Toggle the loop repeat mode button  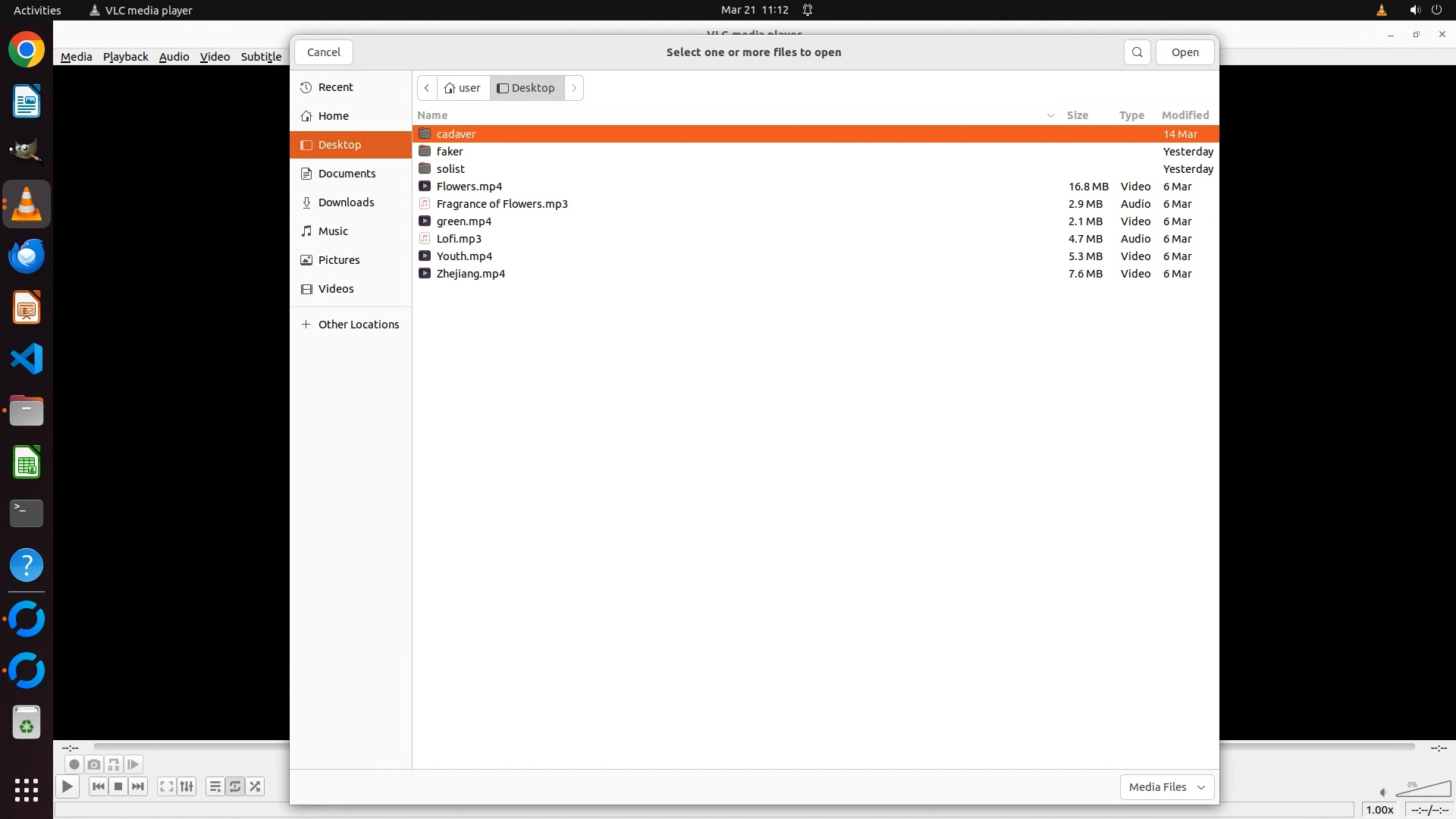click(235, 786)
